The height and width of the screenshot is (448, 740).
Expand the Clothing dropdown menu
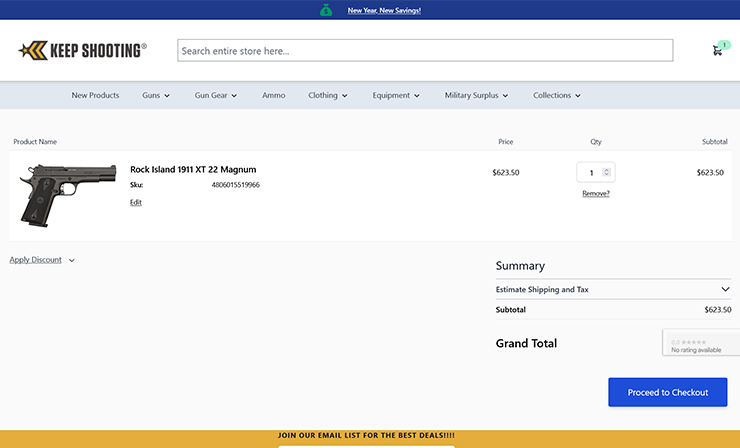pos(328,96)
